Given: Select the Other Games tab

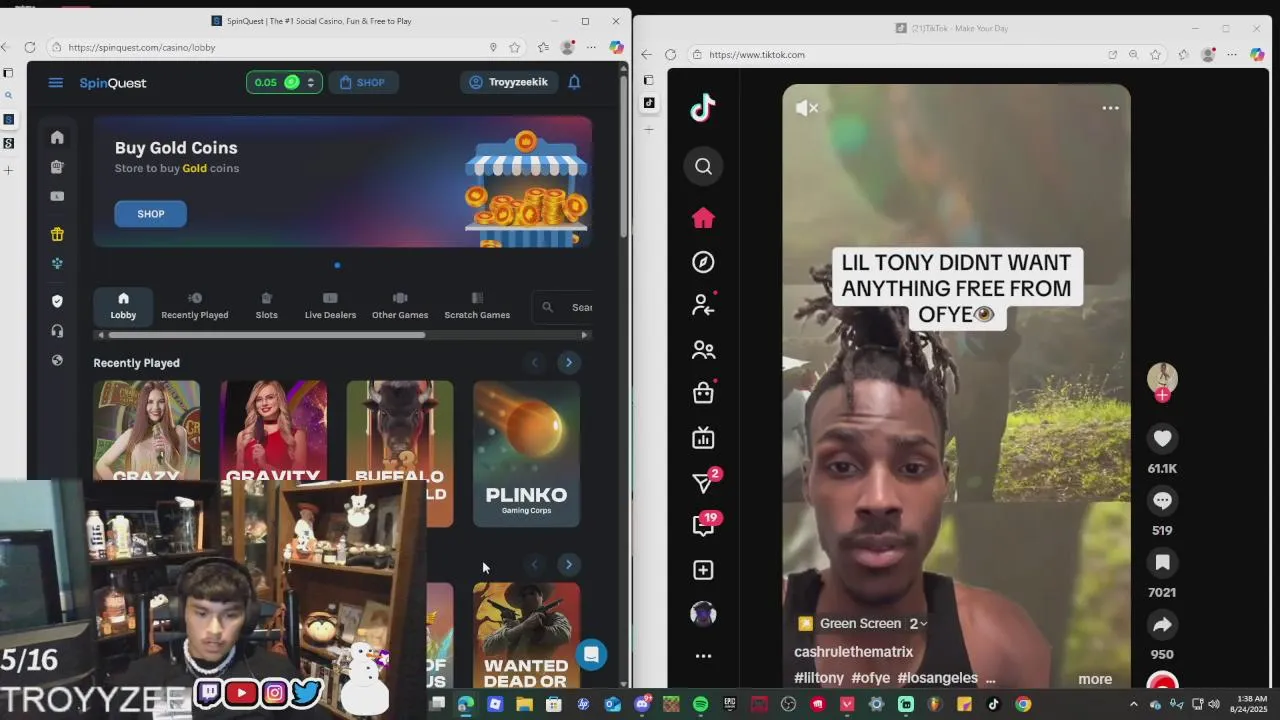Looking at the screenshot, I should [x=400, y=306].
